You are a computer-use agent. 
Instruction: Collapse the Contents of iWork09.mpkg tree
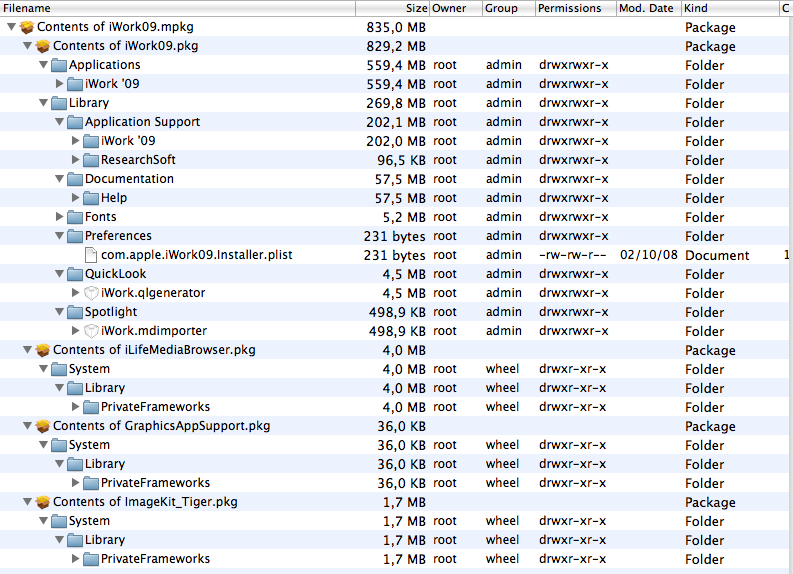(11, 27)
